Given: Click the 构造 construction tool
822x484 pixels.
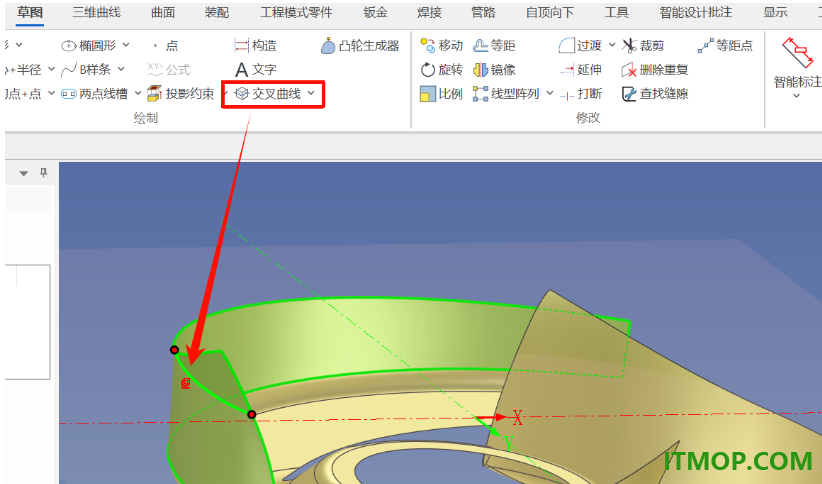Looking at the screenshot, I should click(x=255, y=46).
